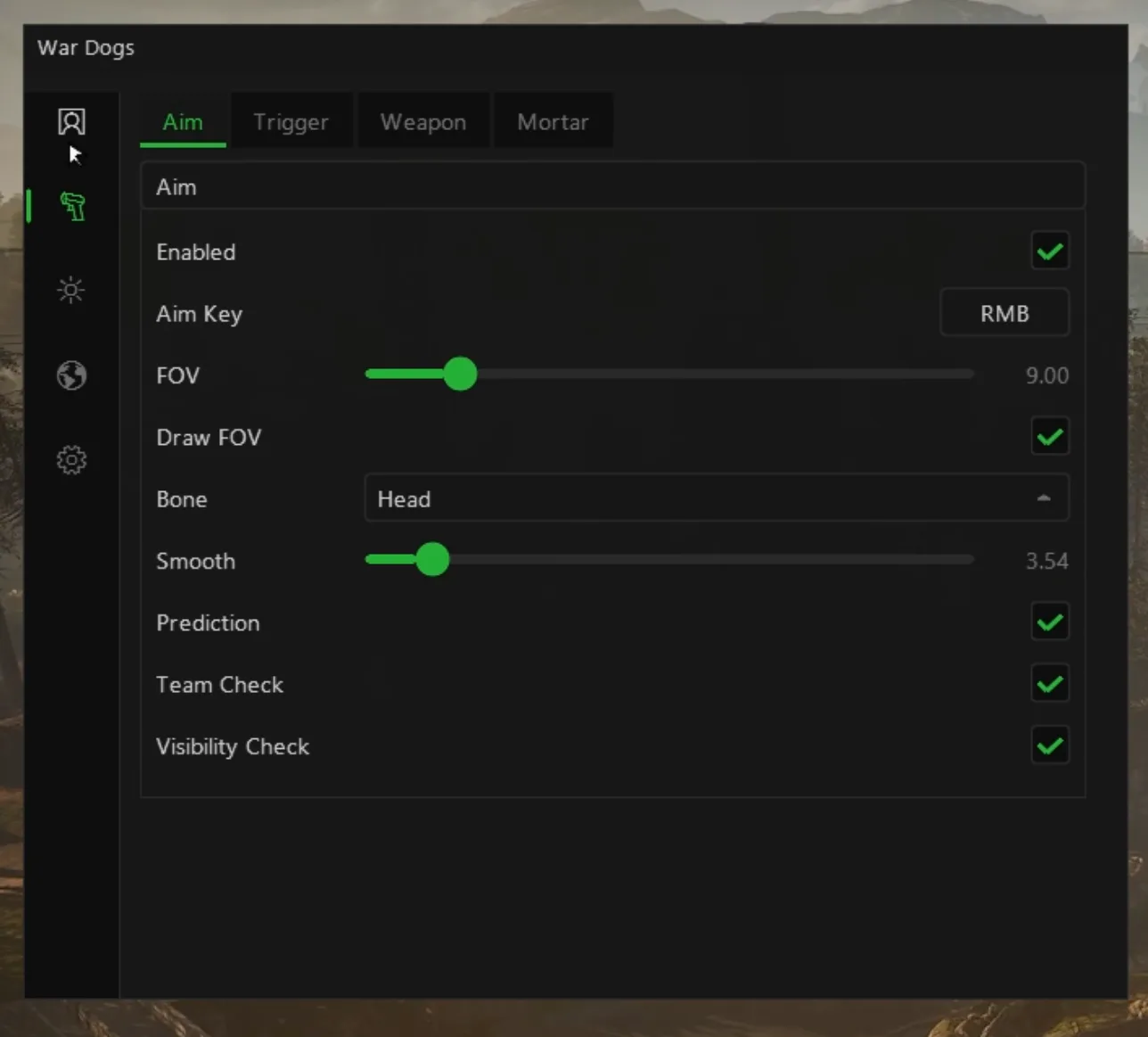
Task: Open the sun visuals sidebar section
Action: click(71, 290)
